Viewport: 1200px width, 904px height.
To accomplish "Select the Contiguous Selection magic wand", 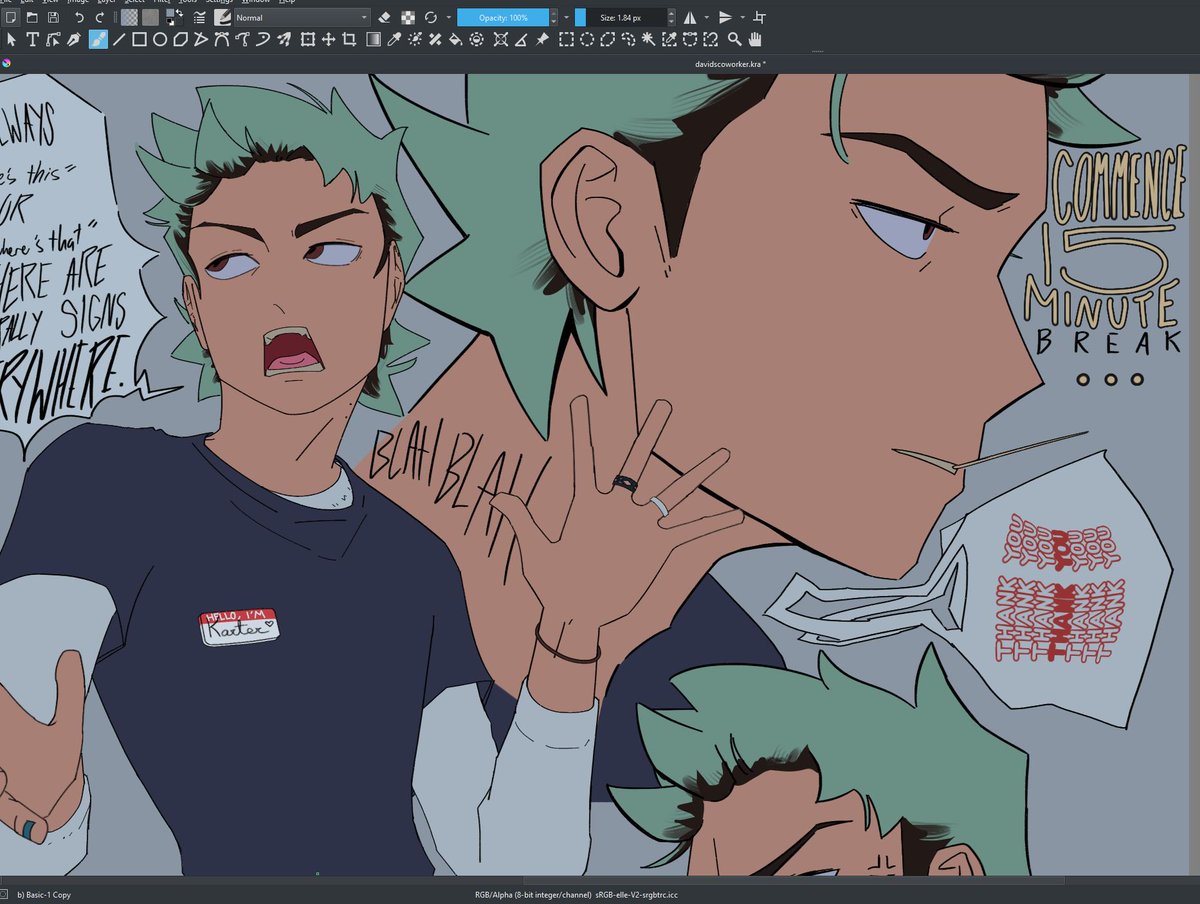I will click(648, 40).
